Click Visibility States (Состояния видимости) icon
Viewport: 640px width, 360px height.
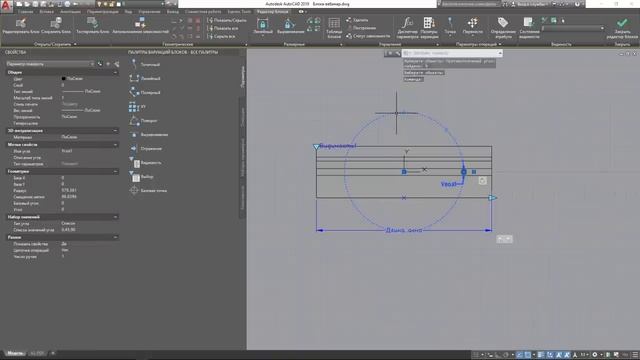(529, 23)
